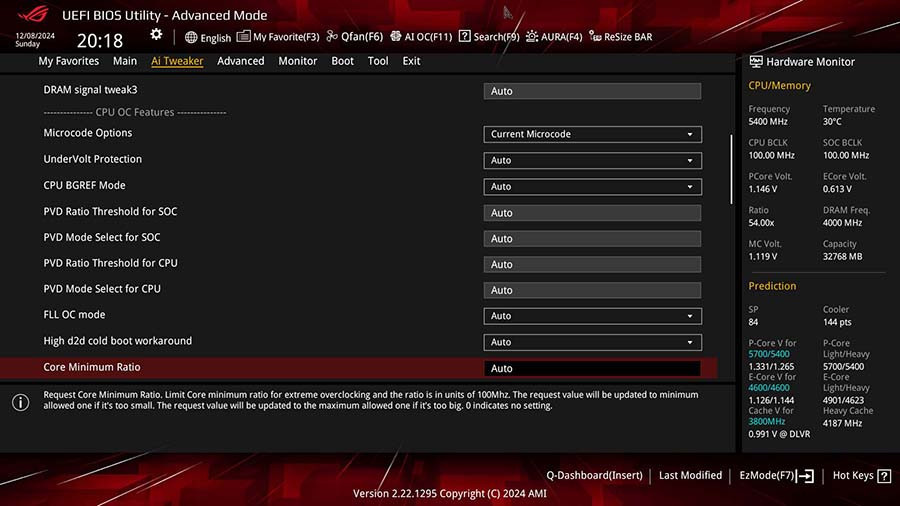
Task: Toggle ReSize BAR option
Action: coord(620,37)
